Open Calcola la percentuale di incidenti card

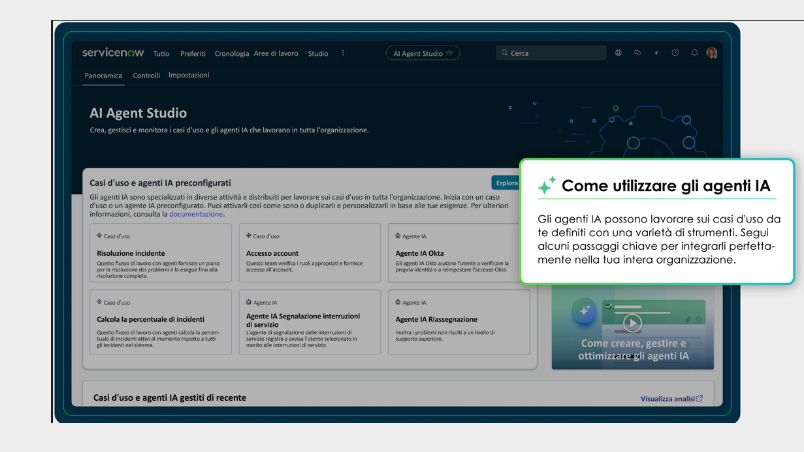tap(160, 322)
